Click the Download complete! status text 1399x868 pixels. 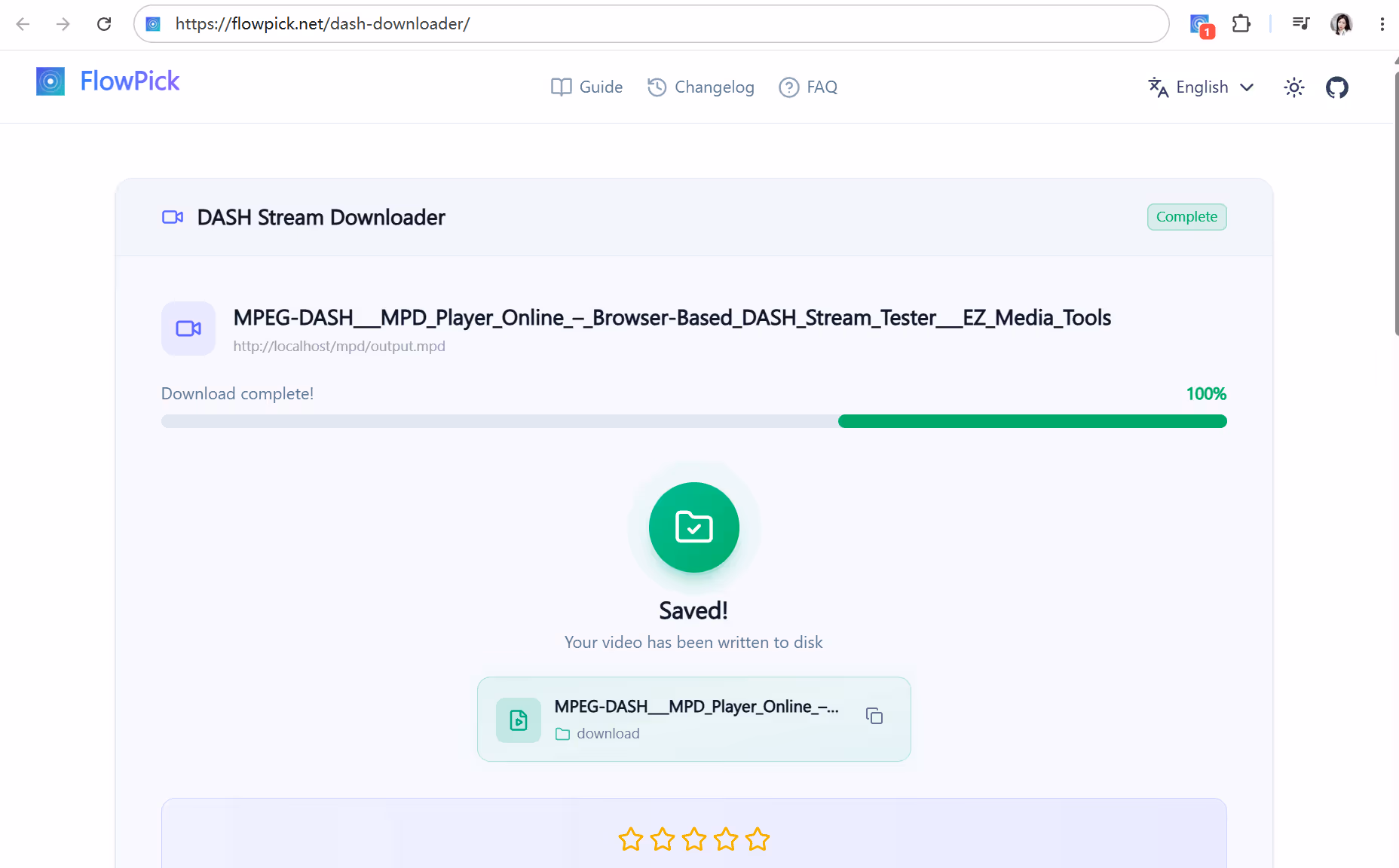tap(237, 394)
